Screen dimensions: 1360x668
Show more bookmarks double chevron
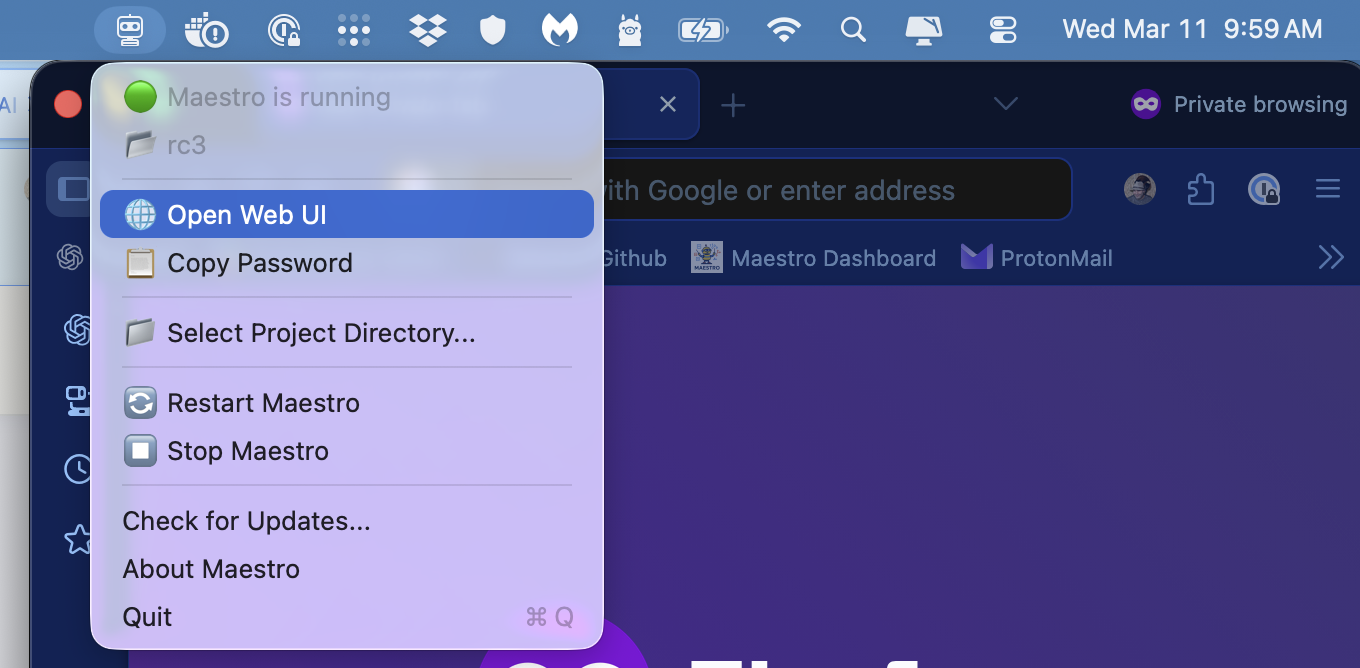pos(1331,258)
